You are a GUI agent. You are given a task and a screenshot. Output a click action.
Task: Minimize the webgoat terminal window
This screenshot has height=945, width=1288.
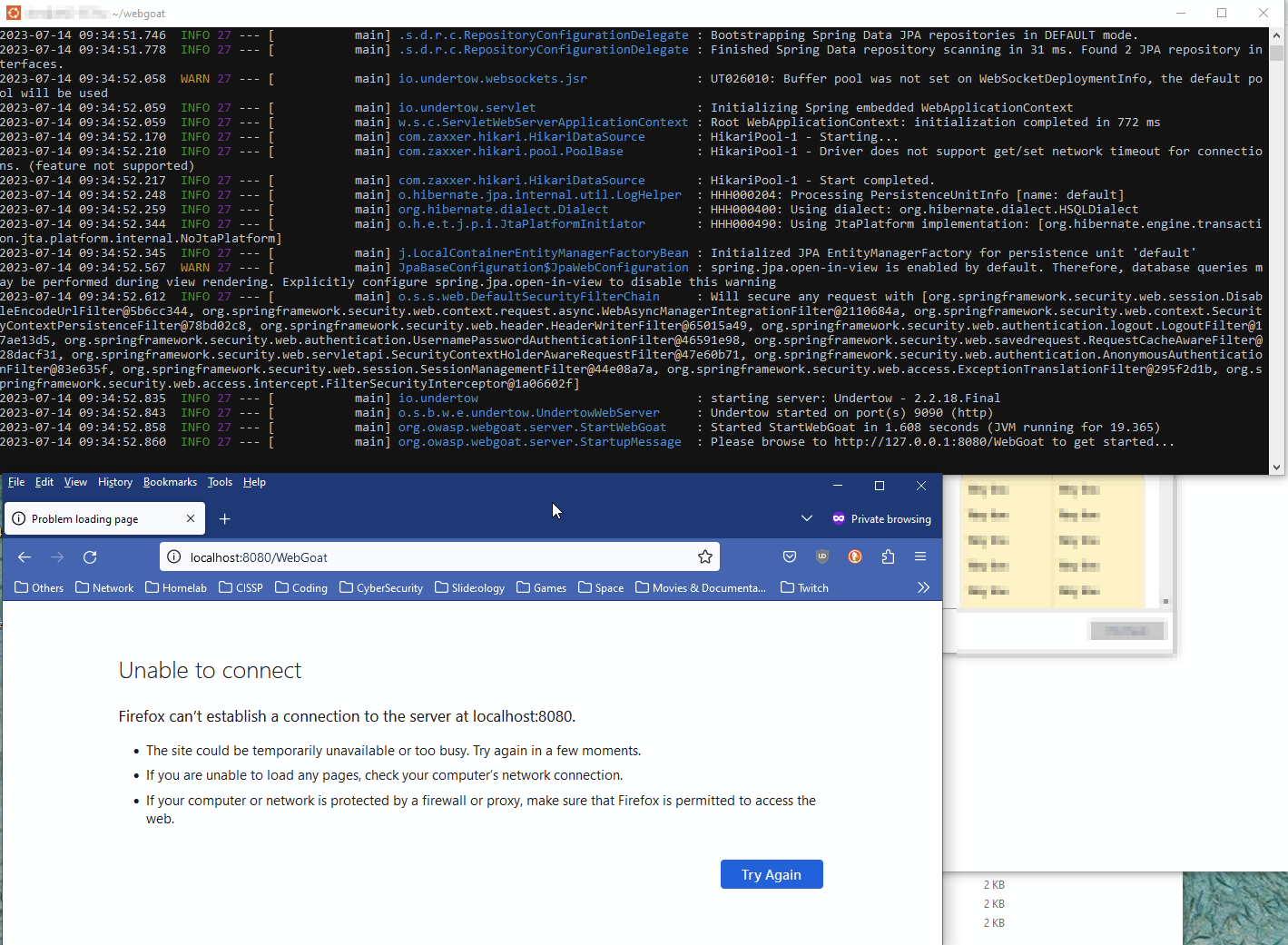click(x=1181, y=13)
